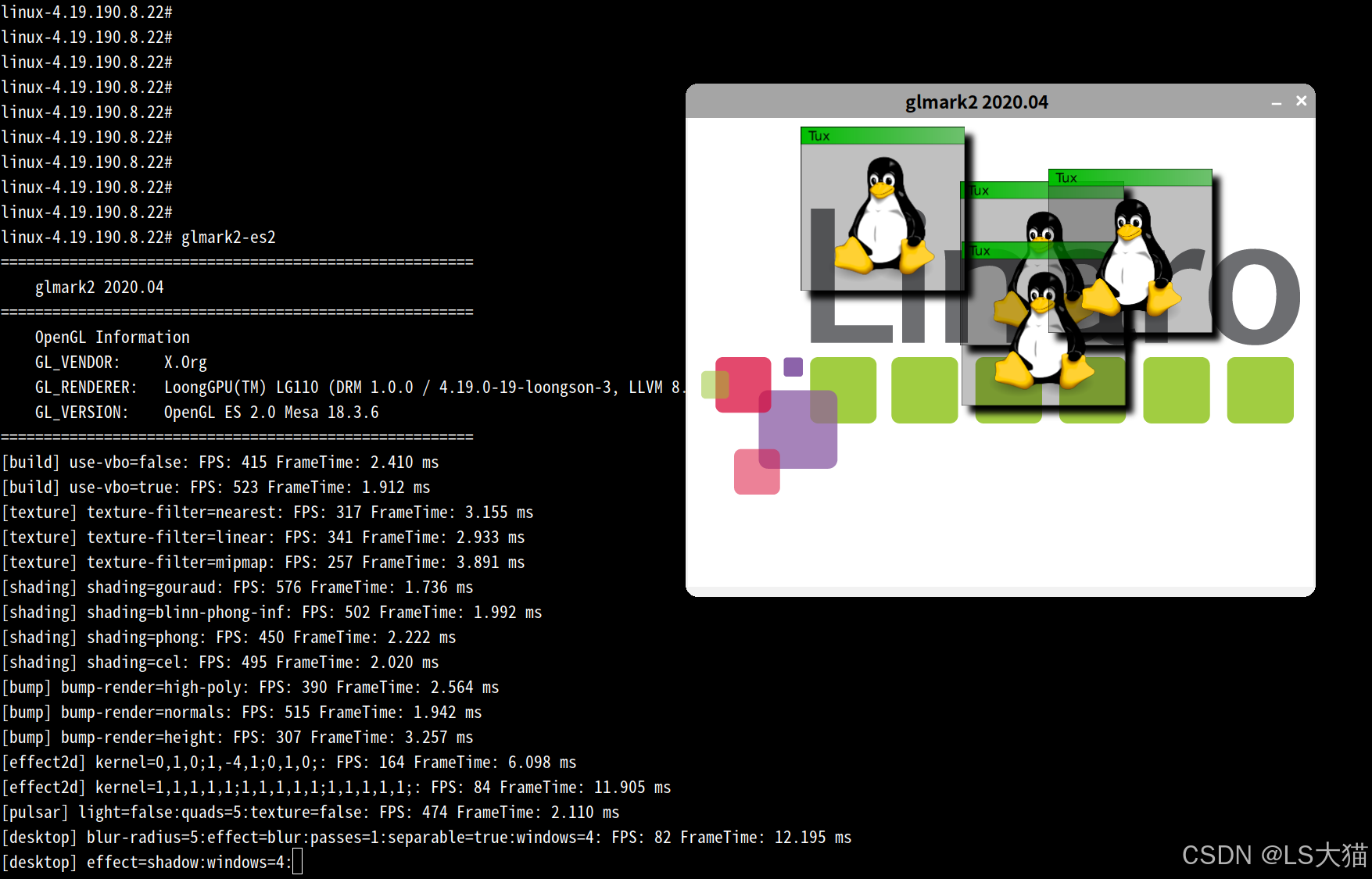Click the rightmost green square of the Linaro logo

click(1260, 389)
